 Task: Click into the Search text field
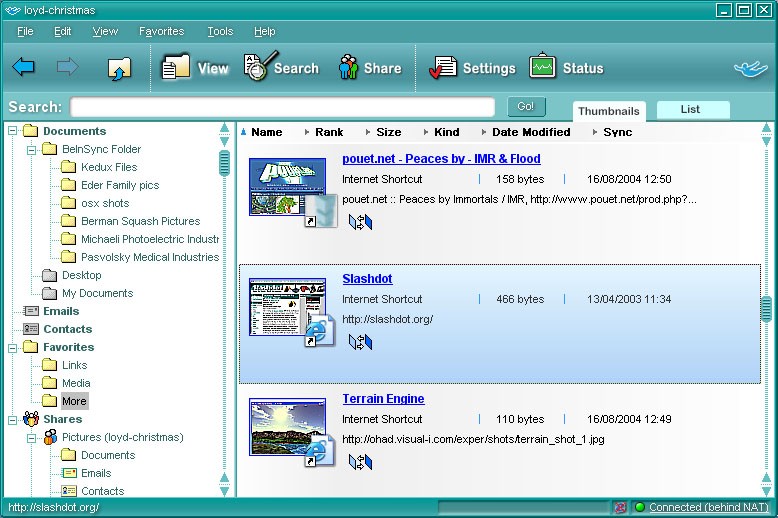pyautogui.click(x=282, y=107)
